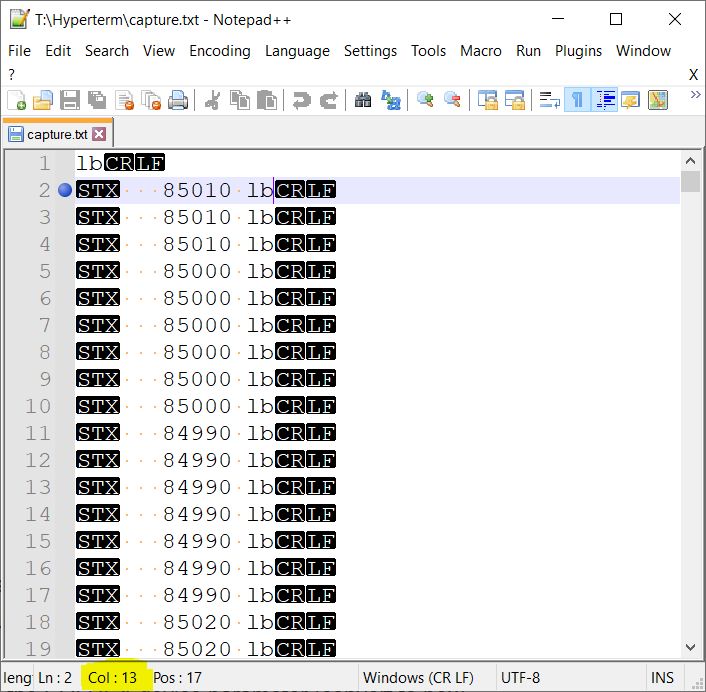Expand hidden toolbar buttons chevron

click(x=696, y=95)
